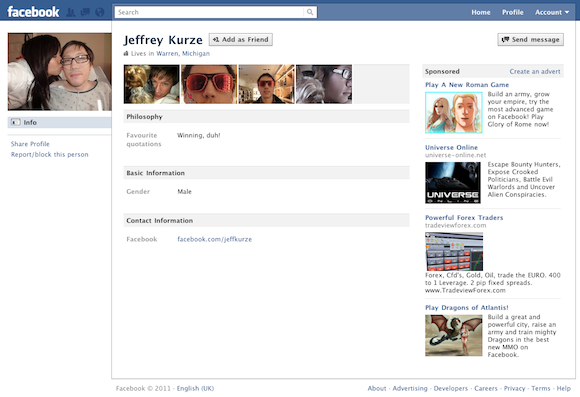Open facebook.com/jeffkurze contact link
Screen dimensions: 580x397
coord(215,239)
